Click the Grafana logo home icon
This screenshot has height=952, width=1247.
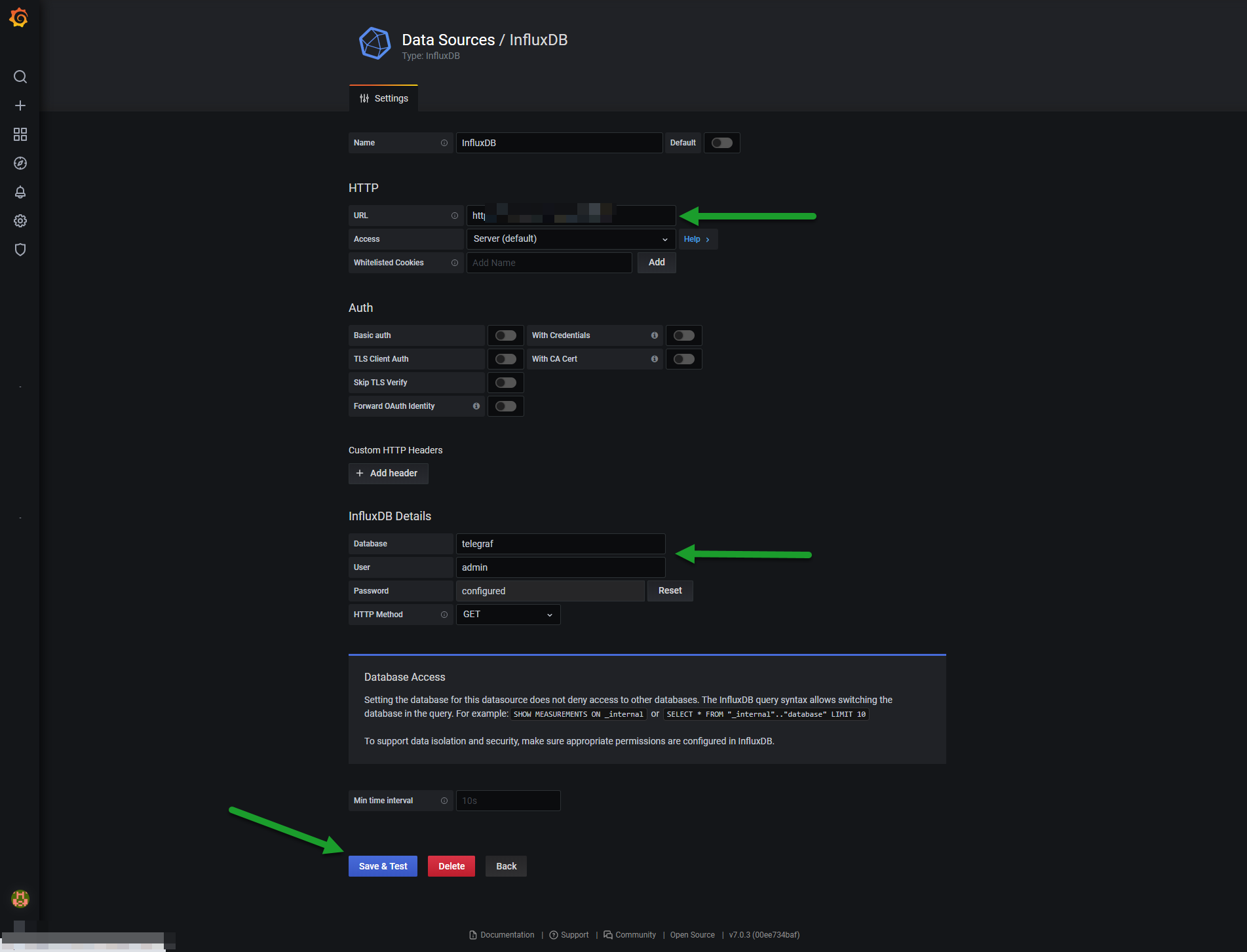19,18
